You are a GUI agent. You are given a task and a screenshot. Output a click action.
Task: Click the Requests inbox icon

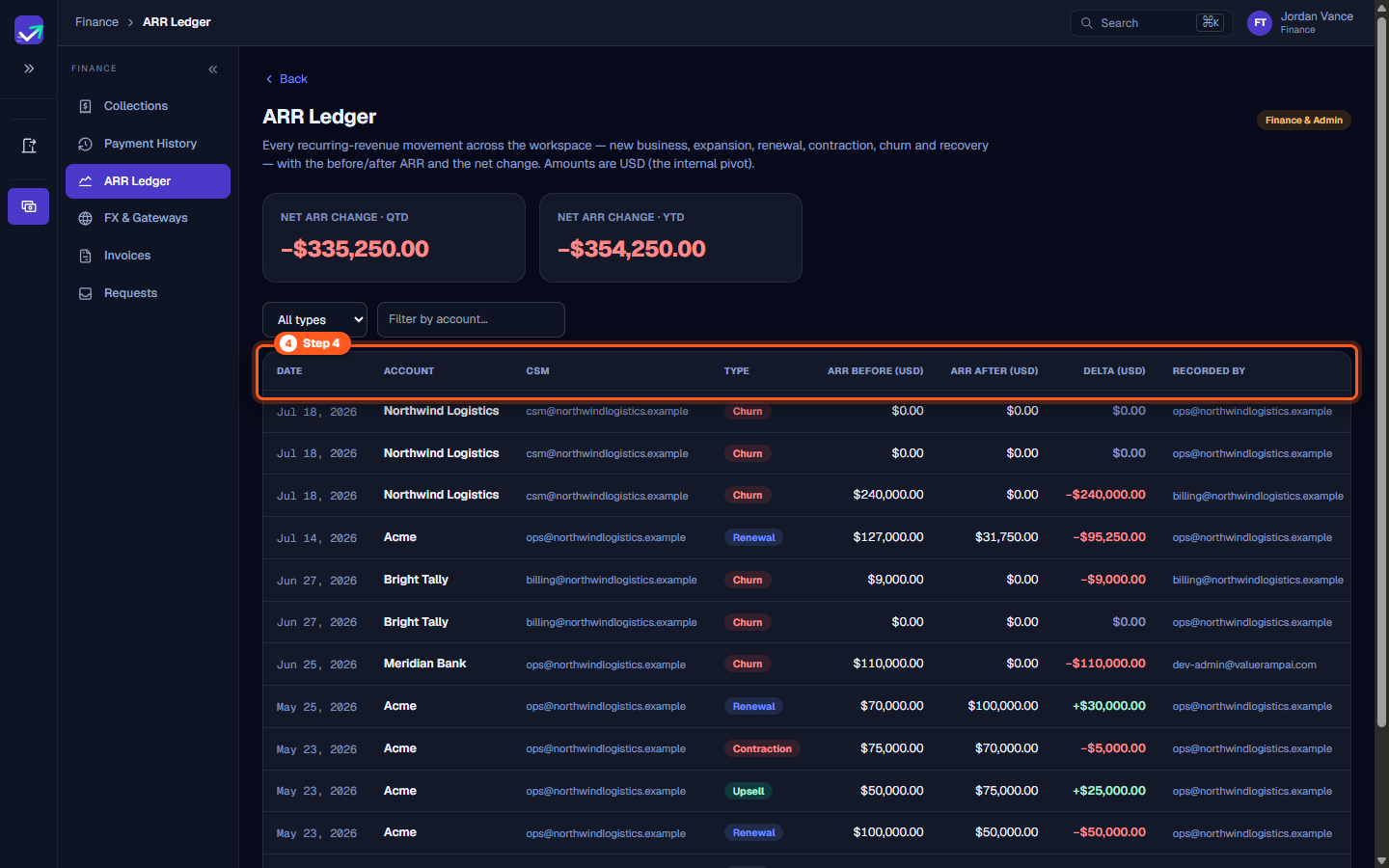(x=86, y=293)
